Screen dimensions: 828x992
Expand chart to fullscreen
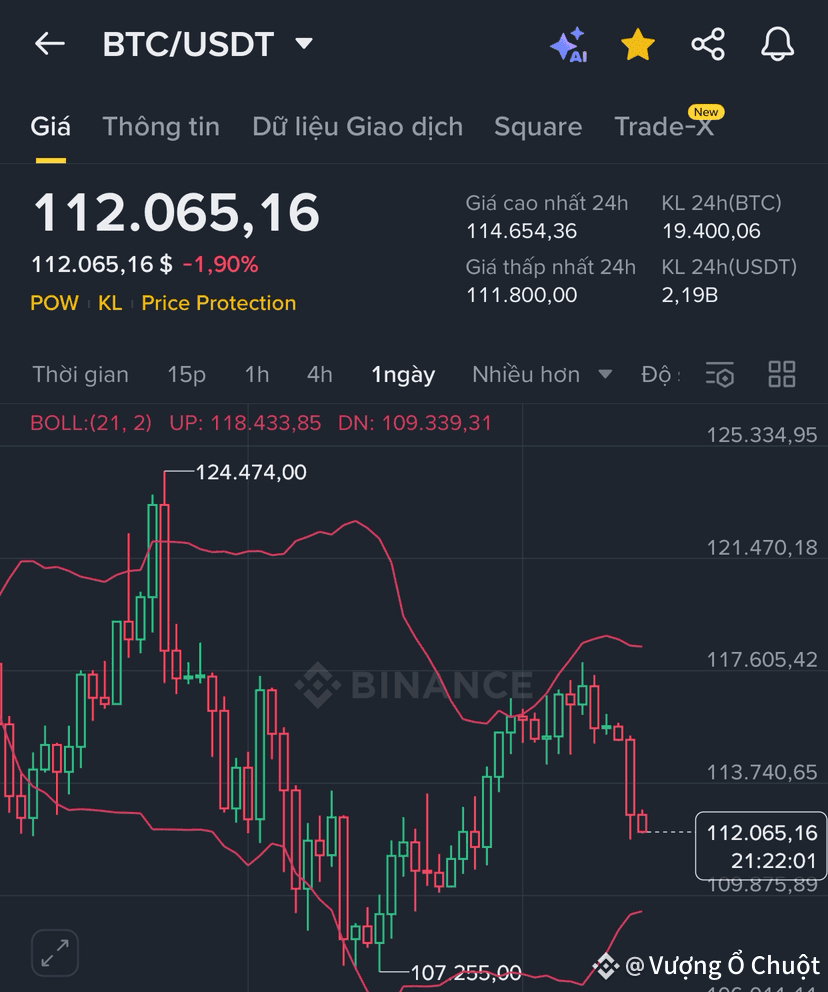click(55, 953)
